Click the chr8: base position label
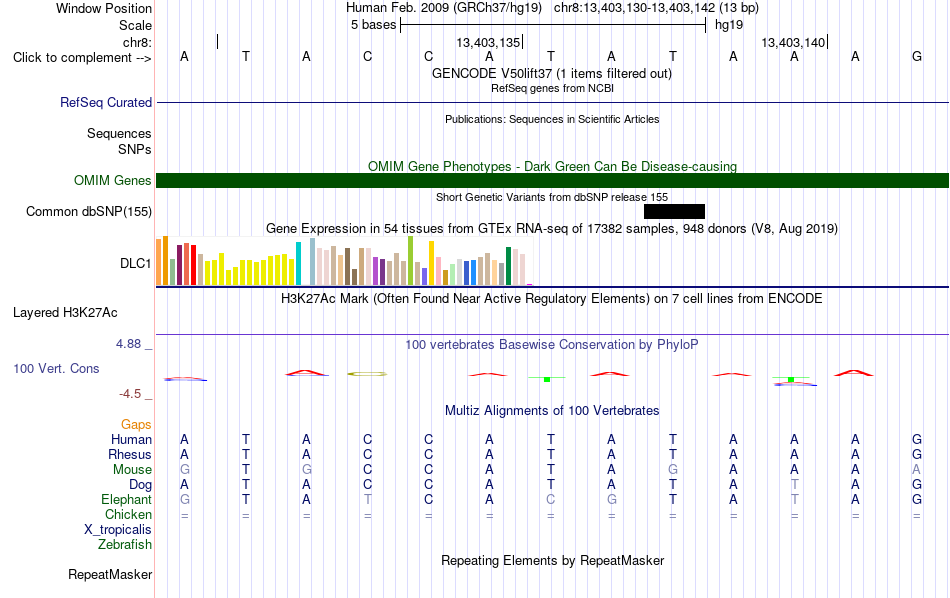The width and height of the screenshot is (950, 598). pyautogui.click(x=137, y=42)
